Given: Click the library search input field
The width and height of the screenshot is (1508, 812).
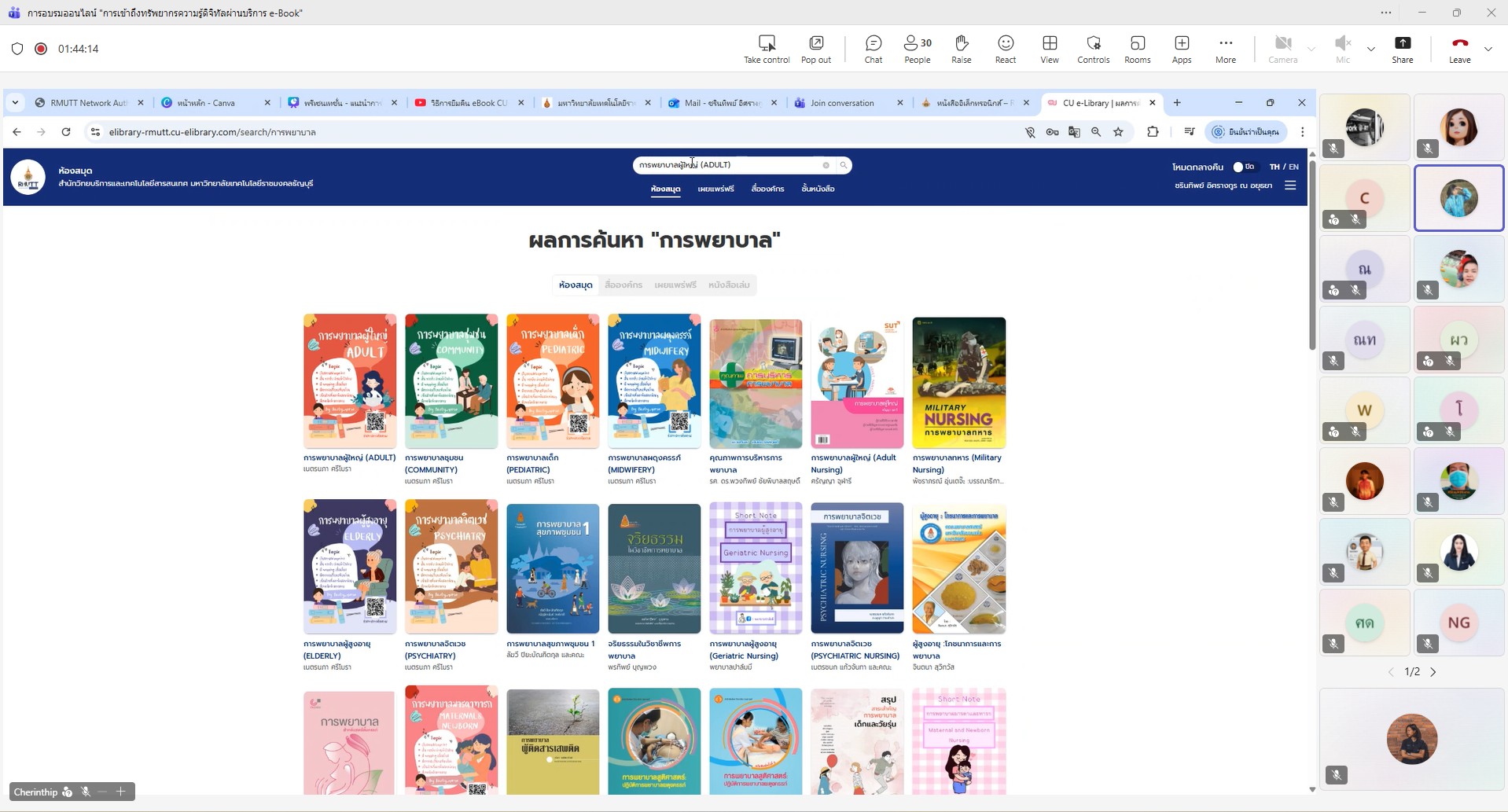Looking at the screenshot, I should tap(727, 165).
